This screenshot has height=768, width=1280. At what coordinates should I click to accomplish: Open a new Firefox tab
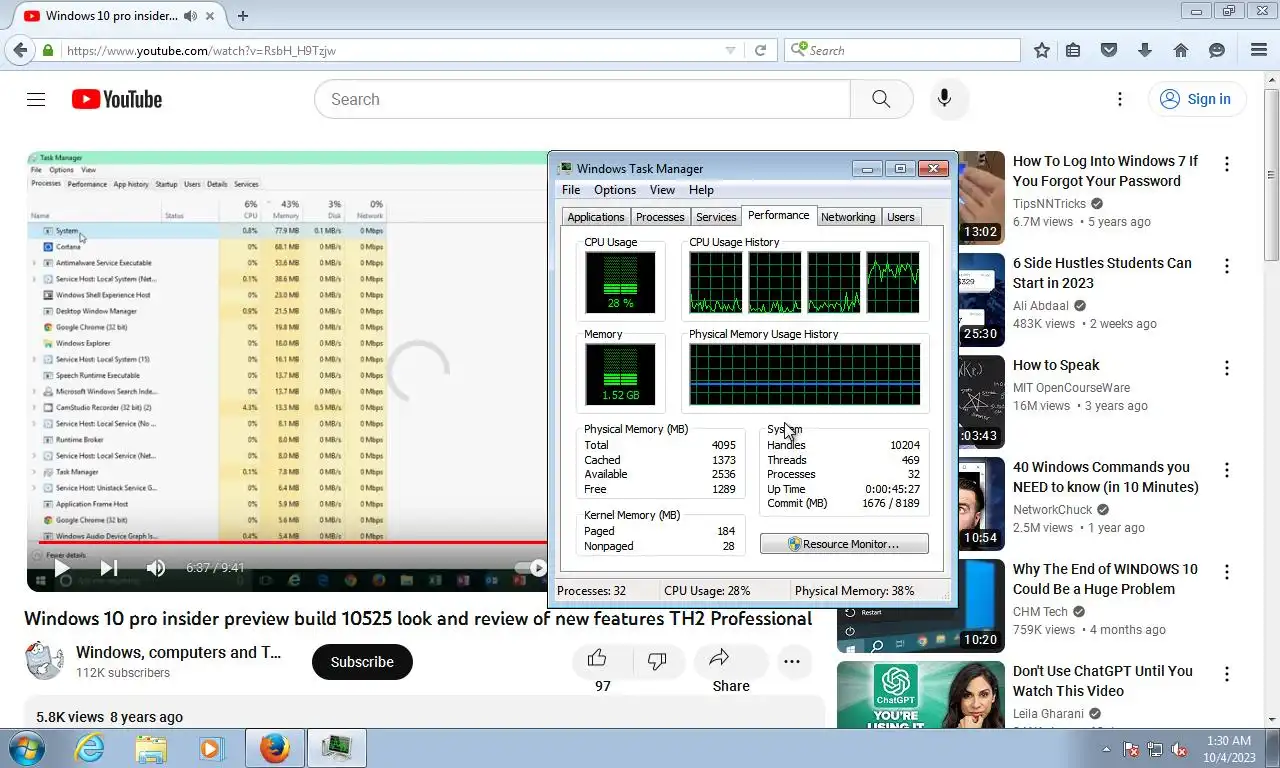point(242,15)
